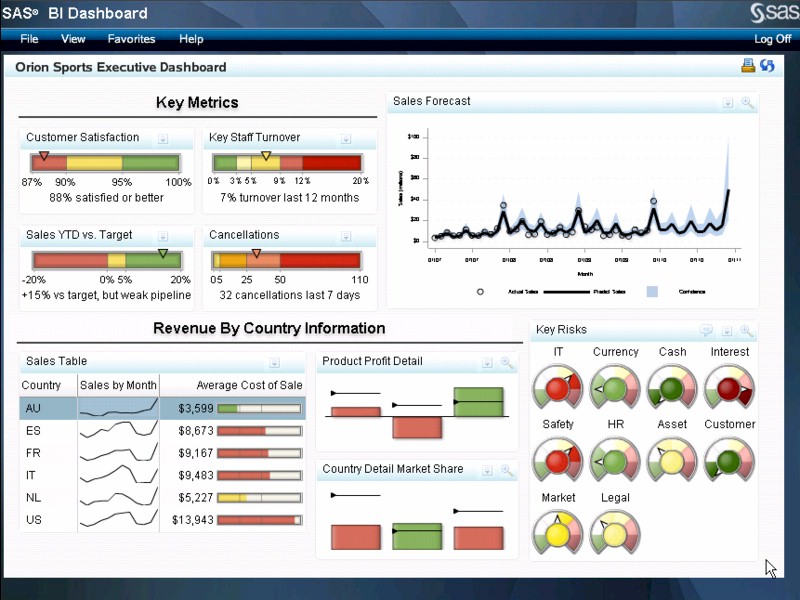
Task: Click the Key Risks magnifier icon
Action: [746, 331]
